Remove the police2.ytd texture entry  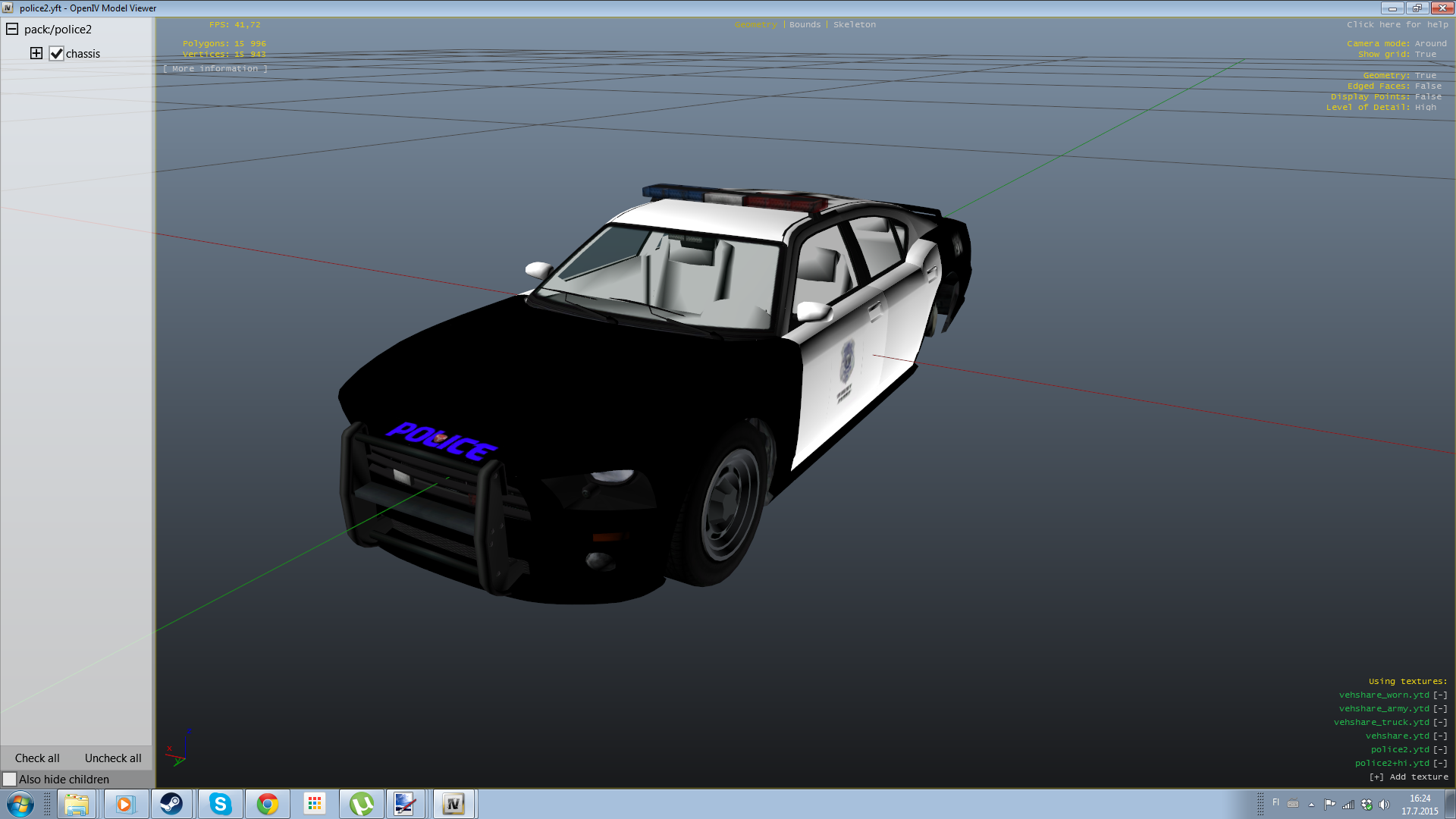tap(1440, 750)
